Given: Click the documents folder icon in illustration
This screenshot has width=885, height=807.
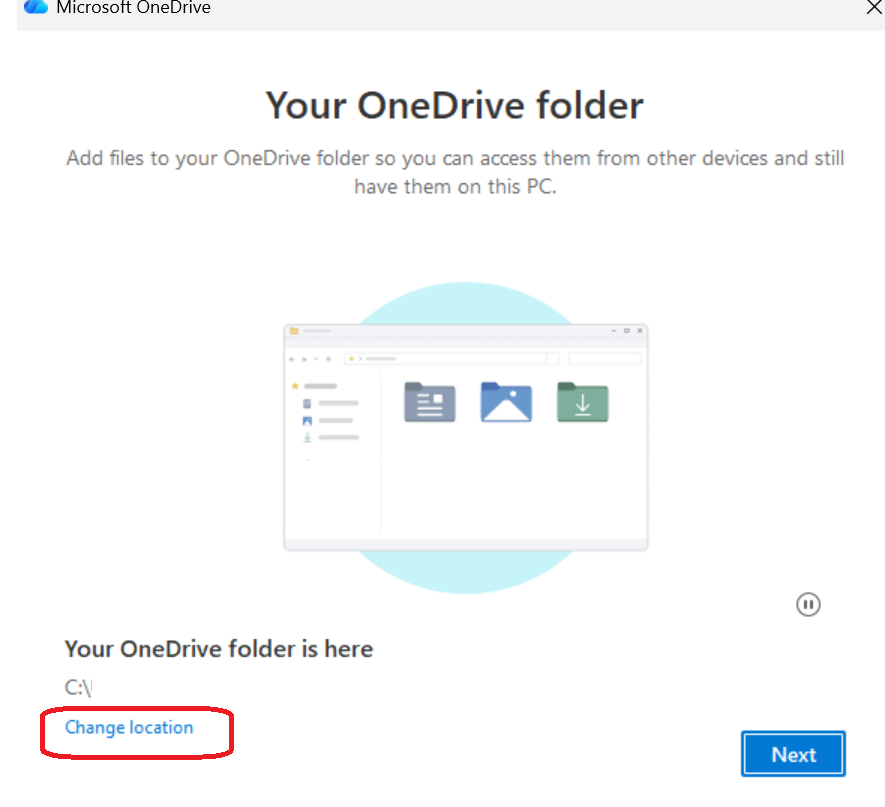Looking at the screenshot, I should 430,402.
